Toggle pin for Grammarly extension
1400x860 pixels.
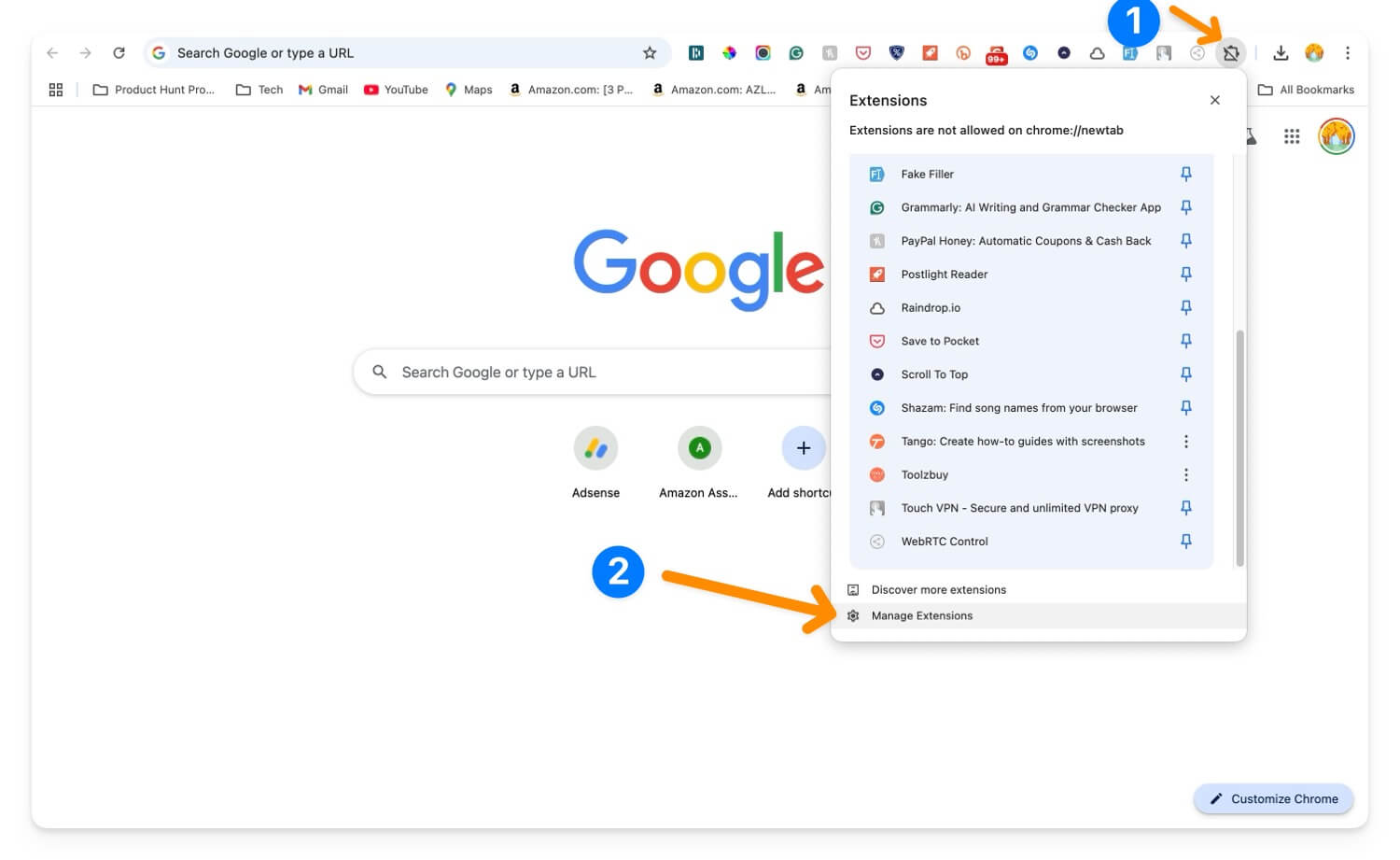click(x=1186, y=207)
